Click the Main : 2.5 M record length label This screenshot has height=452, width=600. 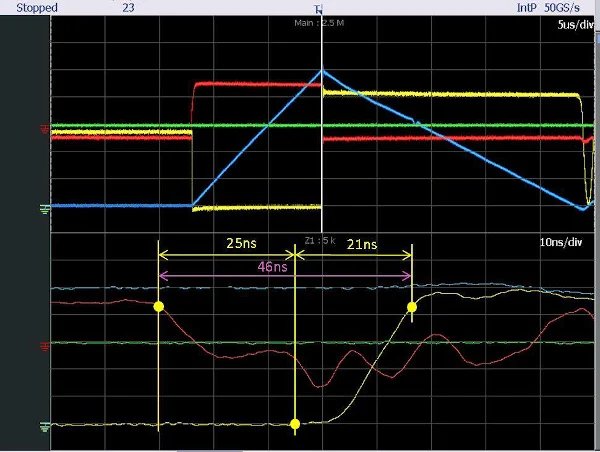coord(320,22)
